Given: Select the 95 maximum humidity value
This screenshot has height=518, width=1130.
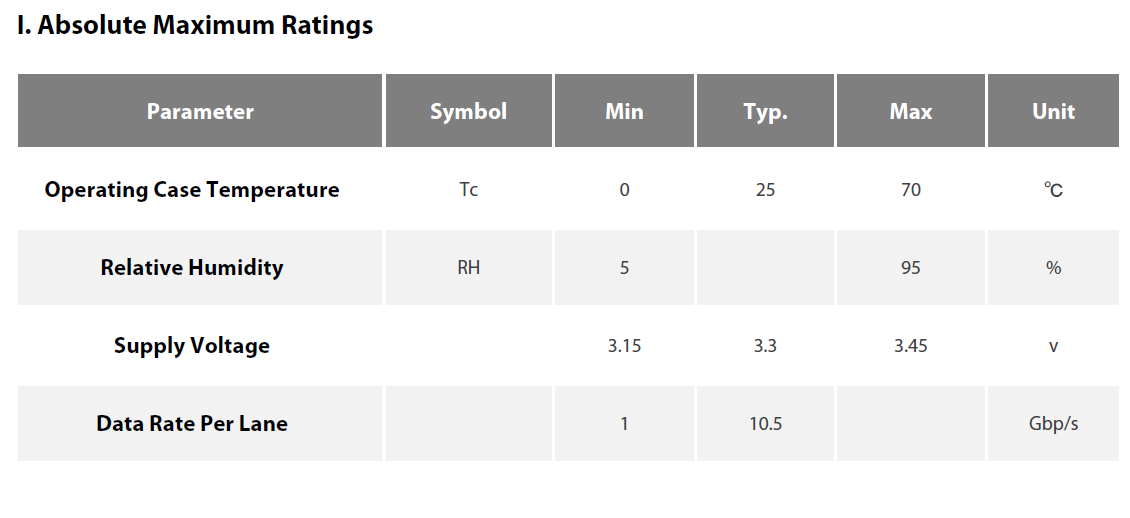Looking at the screenshot, I should (911, 268).
